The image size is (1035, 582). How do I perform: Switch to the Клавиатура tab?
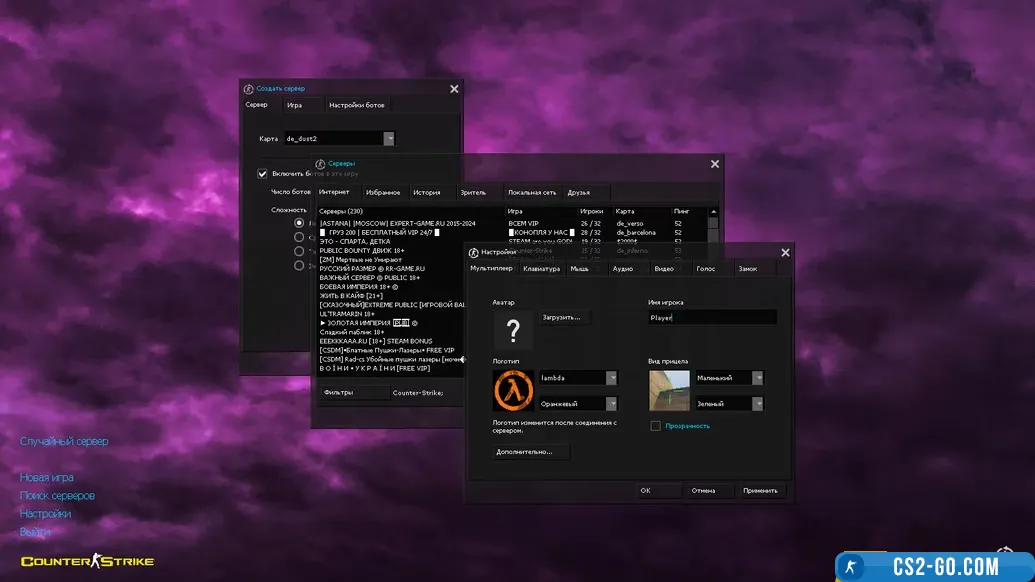pos(541,269)
